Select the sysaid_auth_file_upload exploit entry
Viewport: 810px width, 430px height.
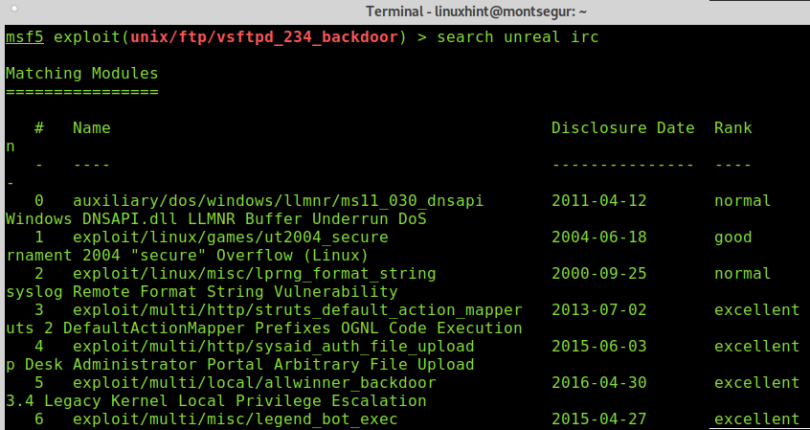click(273, 346)
